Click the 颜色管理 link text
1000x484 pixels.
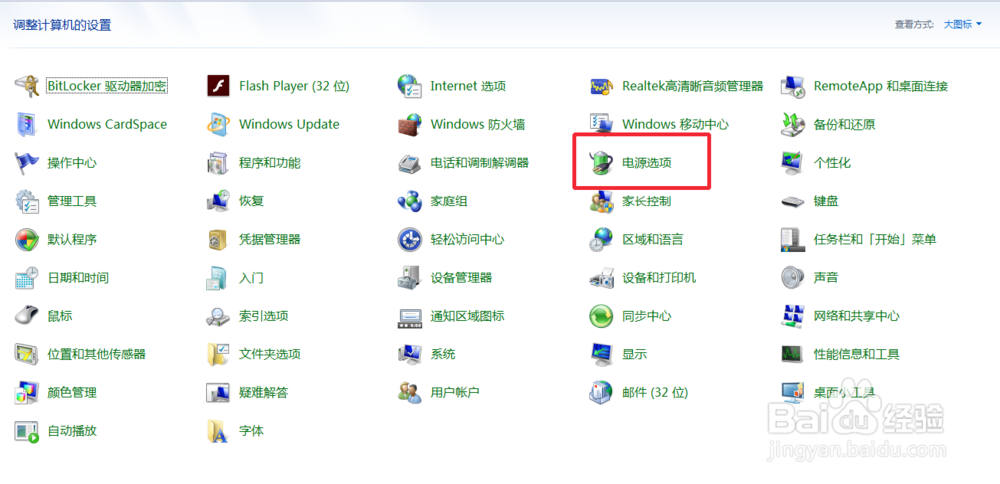pyautogui.click(x=72, y=392)
